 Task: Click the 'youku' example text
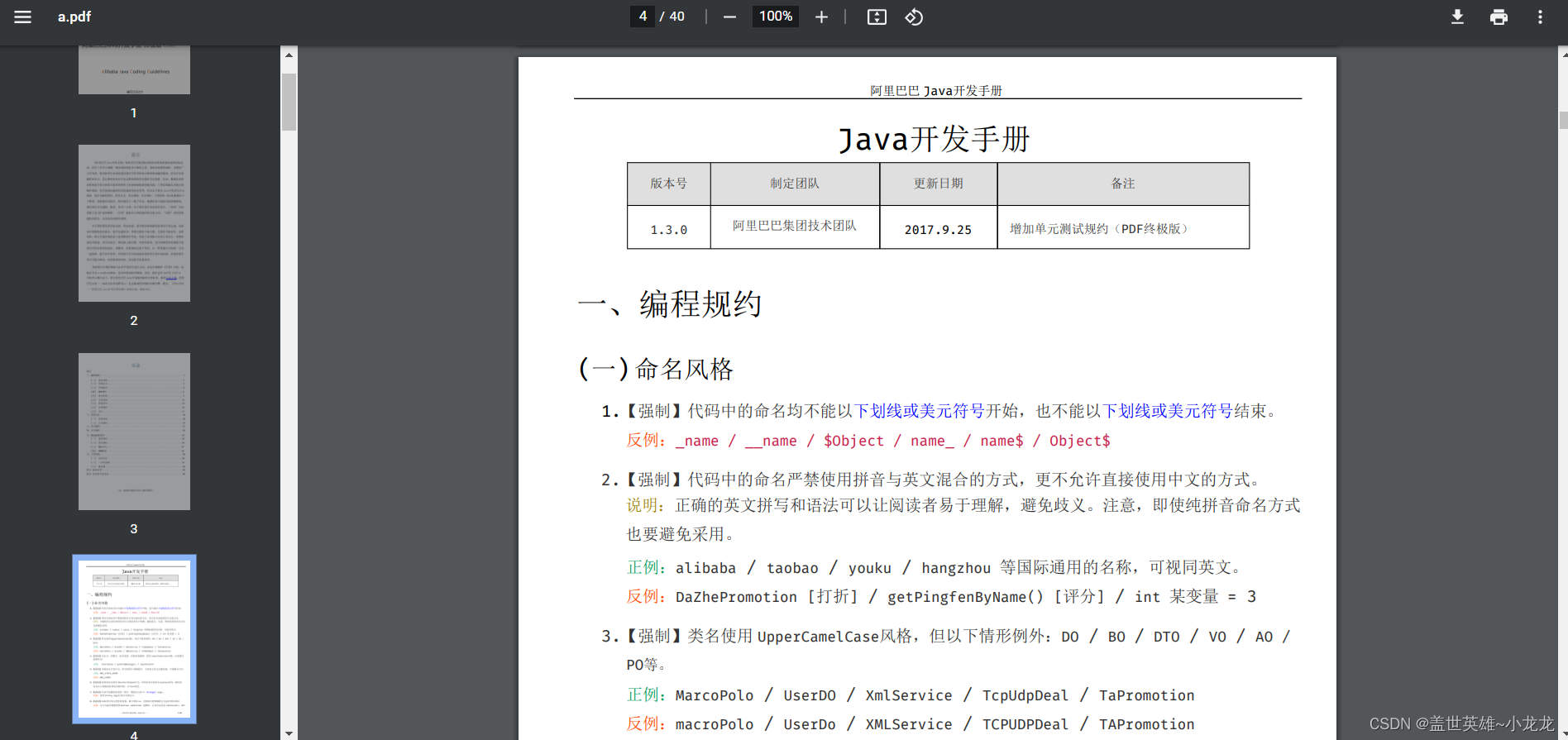click(870, 568)
